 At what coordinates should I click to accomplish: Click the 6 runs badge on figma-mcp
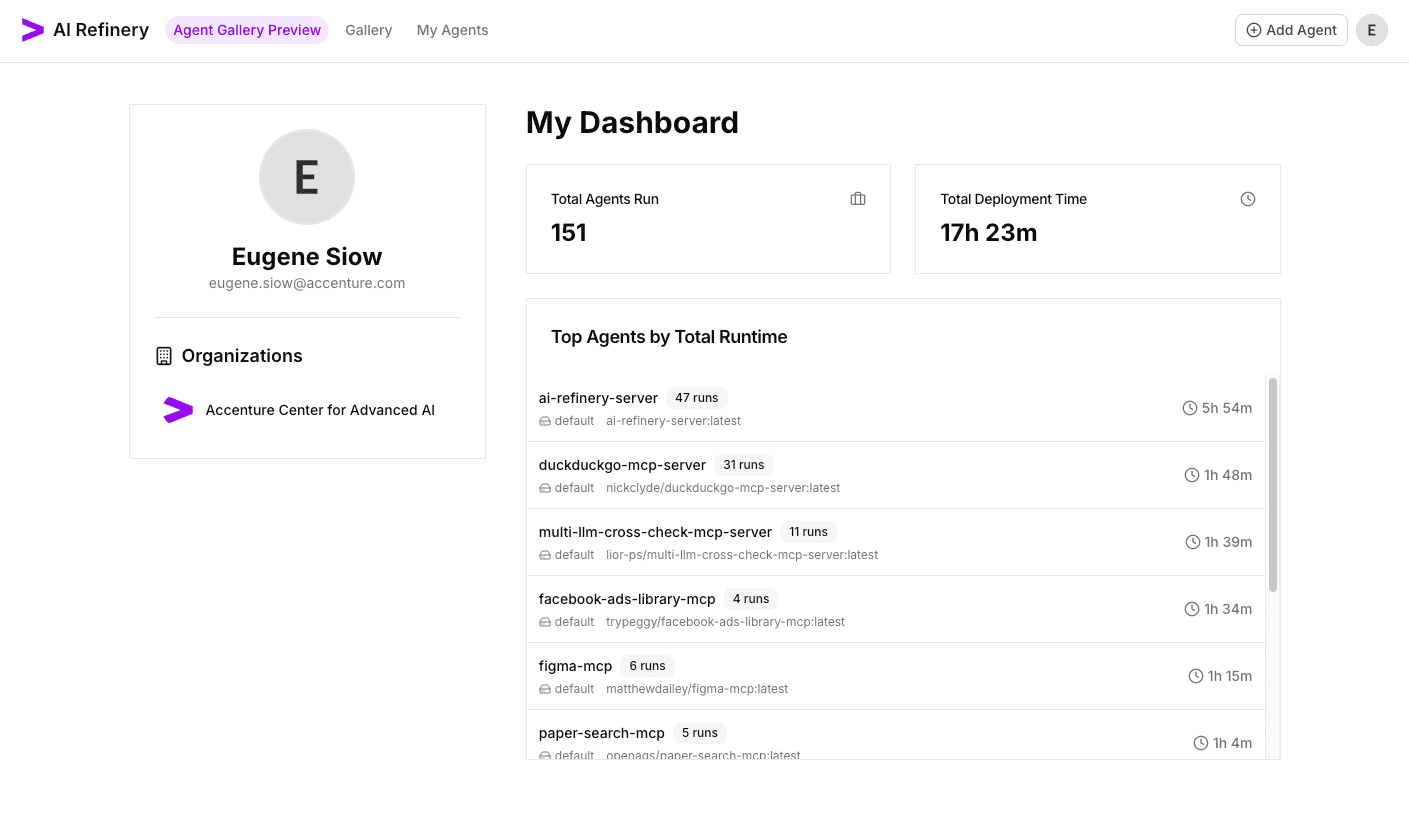[647, 665]
